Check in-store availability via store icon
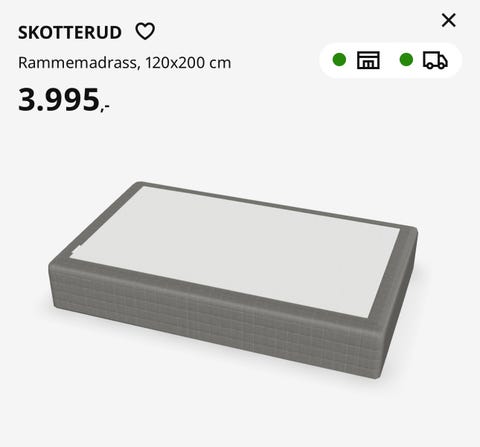 (368, 60)
